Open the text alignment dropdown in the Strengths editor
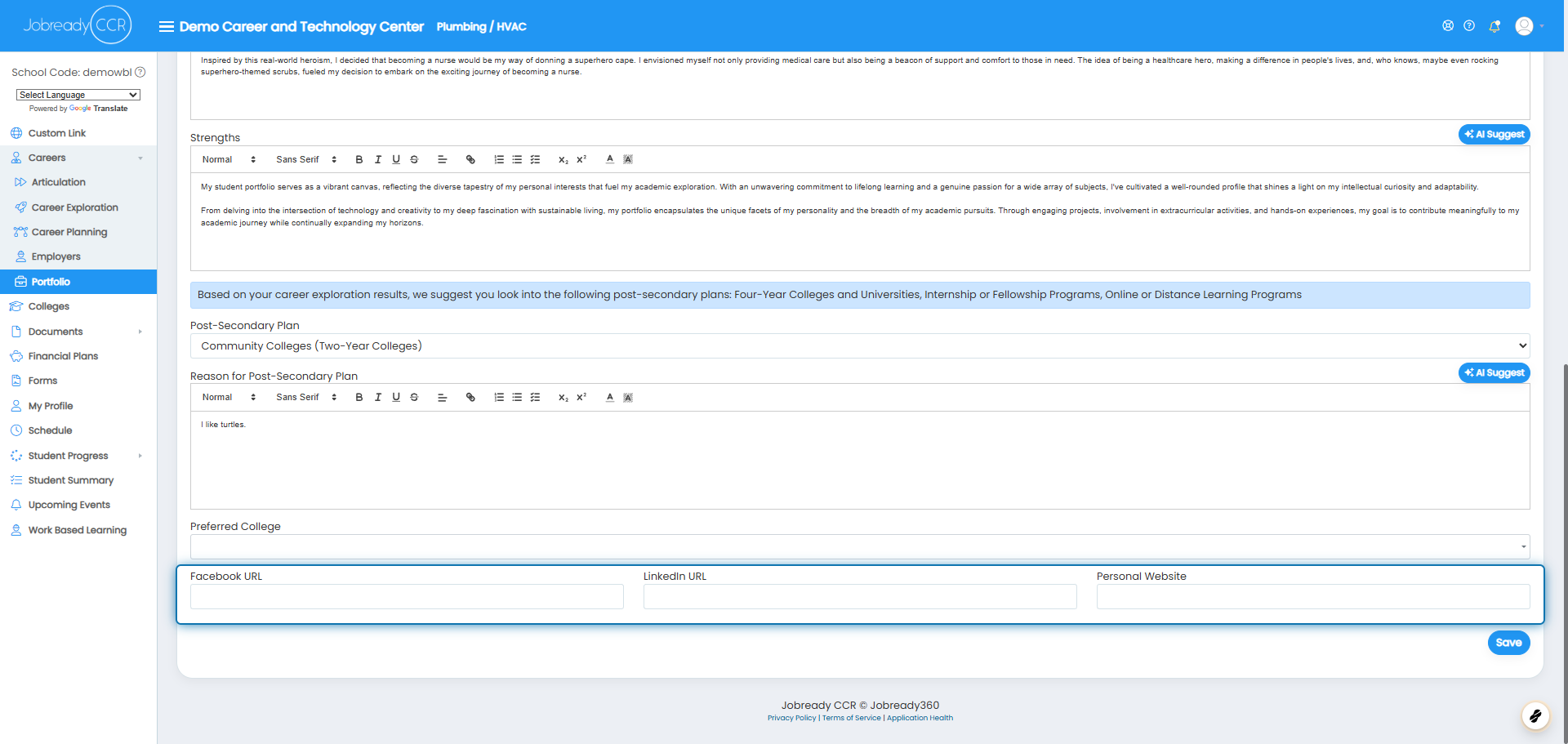 tap(443, 159)
